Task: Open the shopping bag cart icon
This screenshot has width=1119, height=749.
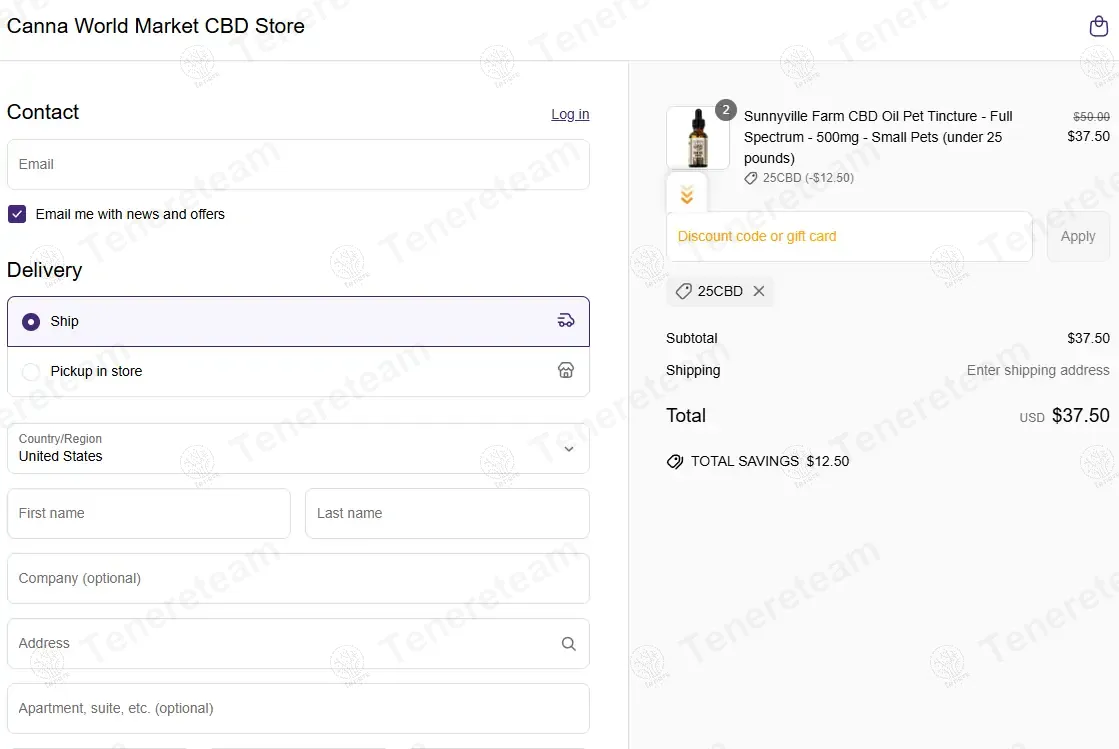Action: click(x=1098, y=27)
